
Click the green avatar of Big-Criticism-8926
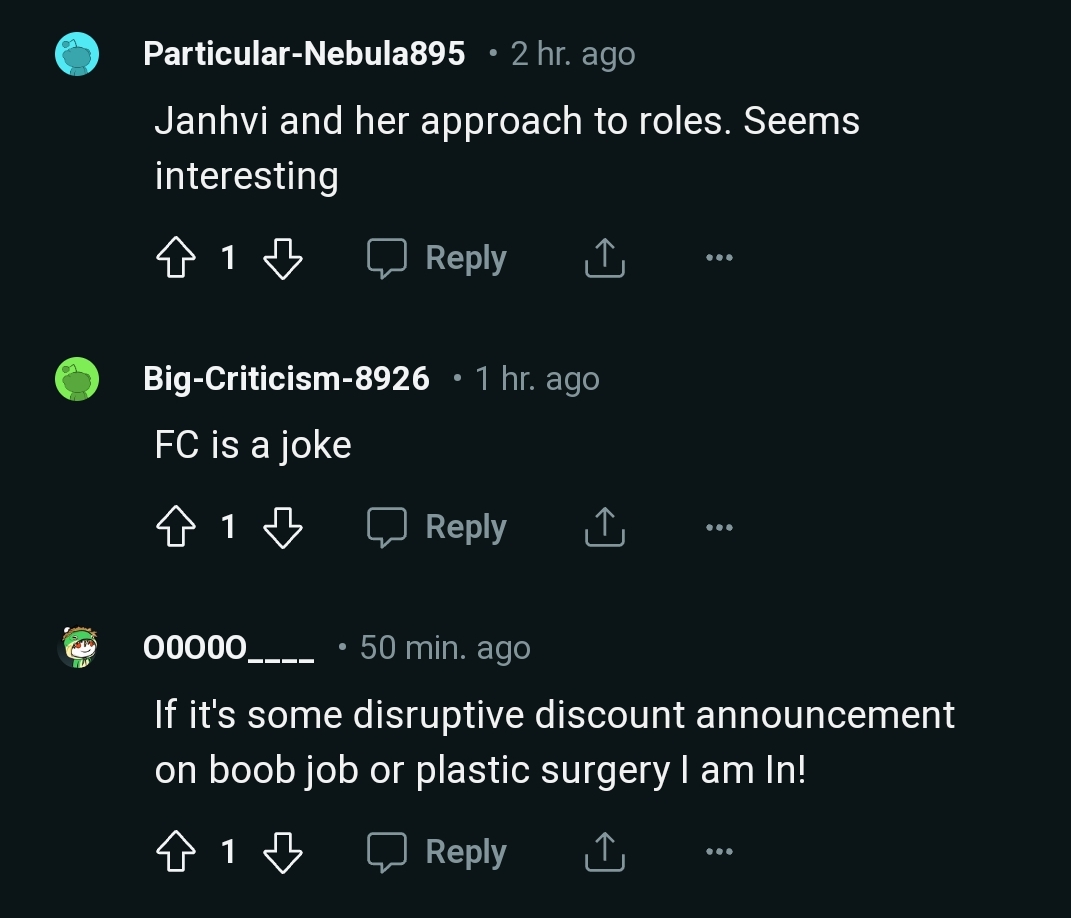click(x=77, y=380)
